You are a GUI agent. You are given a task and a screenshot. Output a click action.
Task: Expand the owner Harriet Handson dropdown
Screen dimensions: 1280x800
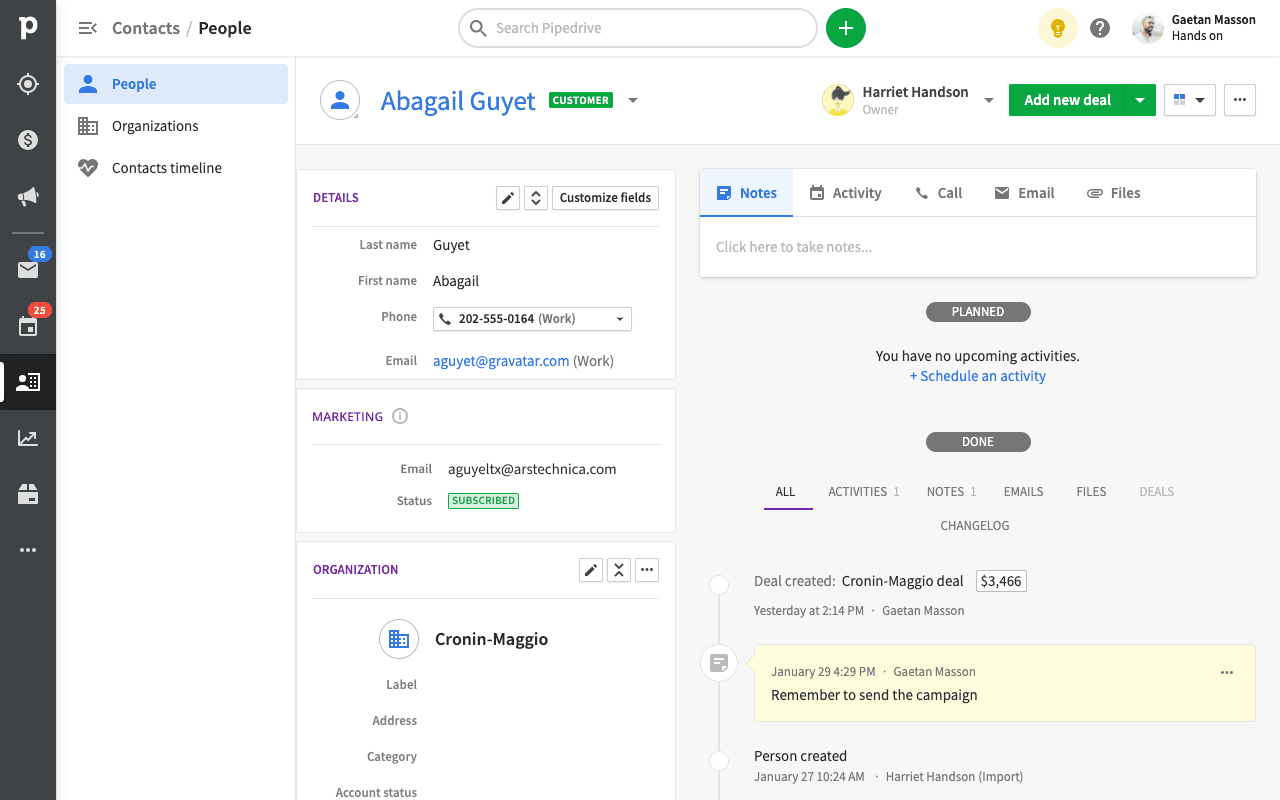click(988, 100)
